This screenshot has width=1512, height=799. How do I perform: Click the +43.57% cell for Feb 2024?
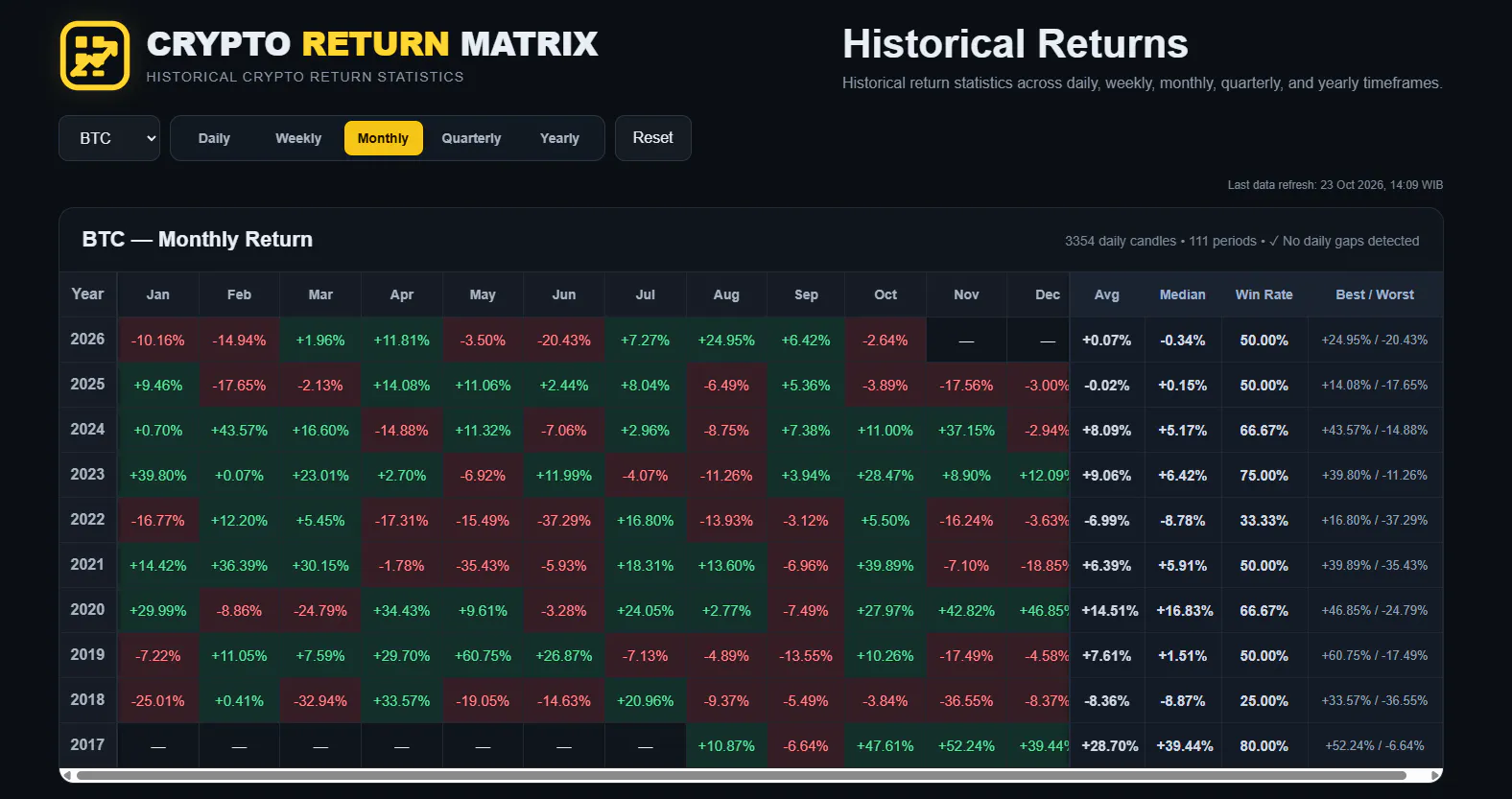coord(240,431)
